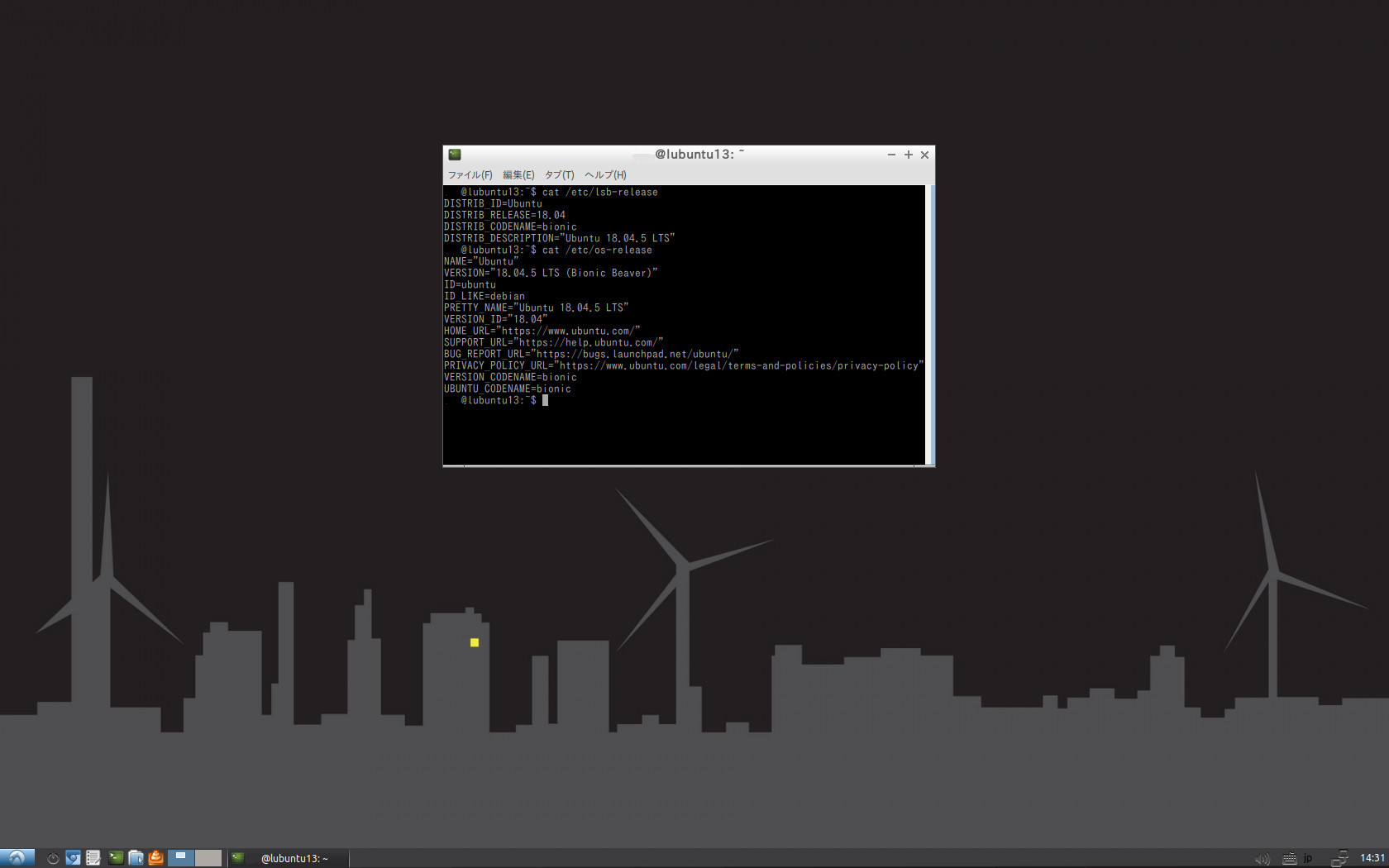Screen dimensions: 1389x868
Task: Open the ヘルプ(H) menu
Action: (605, 174)
